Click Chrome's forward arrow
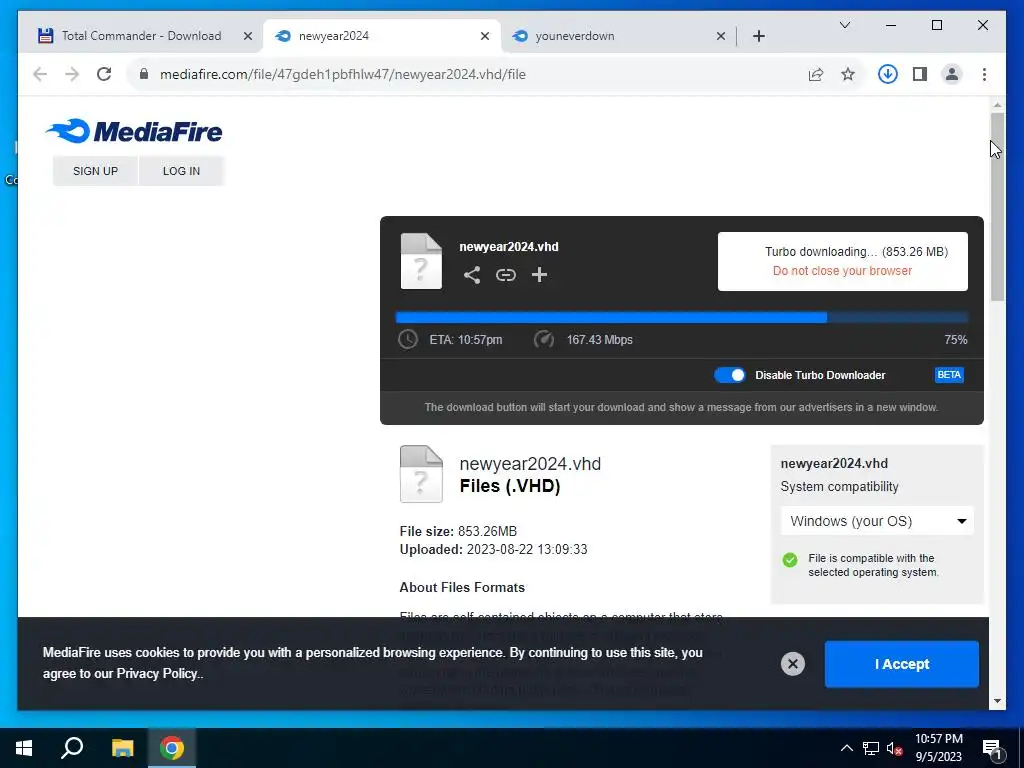The height and width of the screenshot is (768, 1024). point(72,74)
